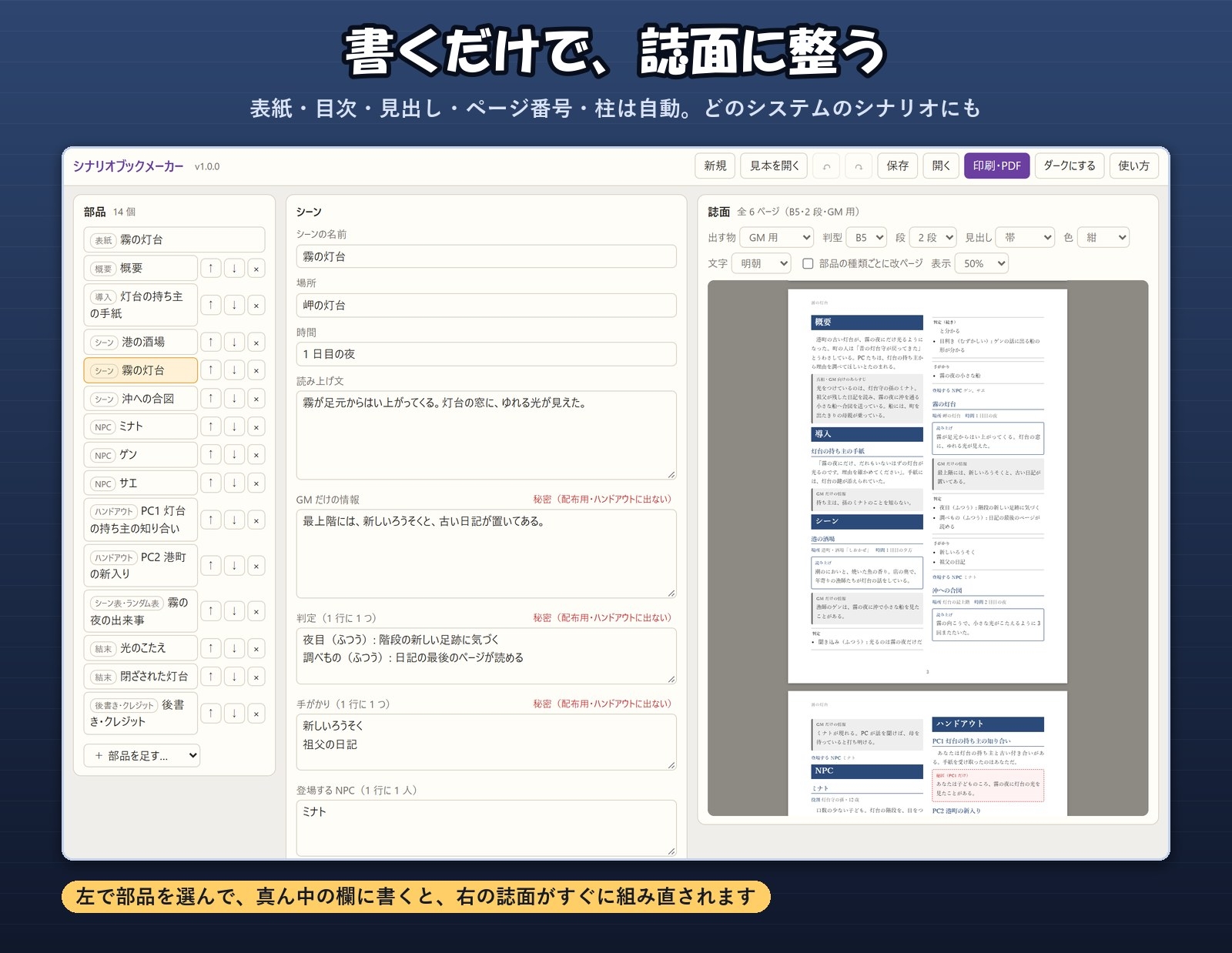Select the 表紙 霧の灯台 part

pyautogui.click(x=174, y=239)
